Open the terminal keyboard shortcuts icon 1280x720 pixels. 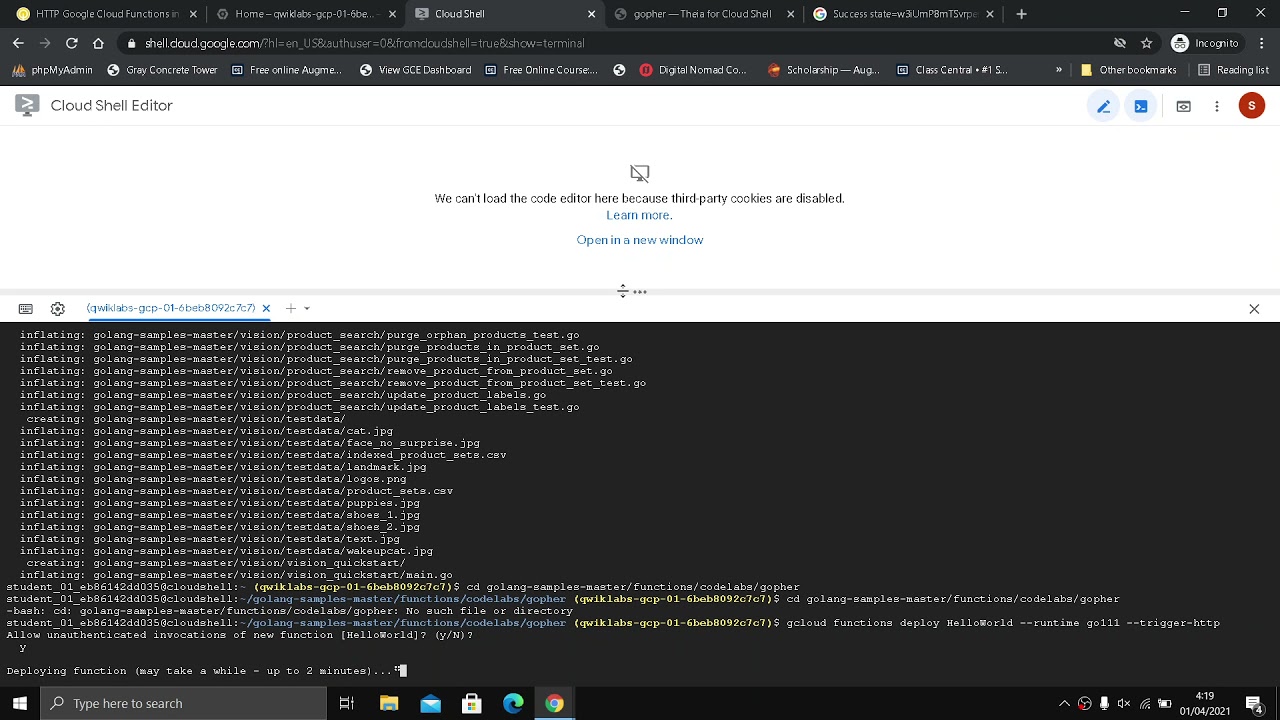pyautogui.click(x=26, y=309)
